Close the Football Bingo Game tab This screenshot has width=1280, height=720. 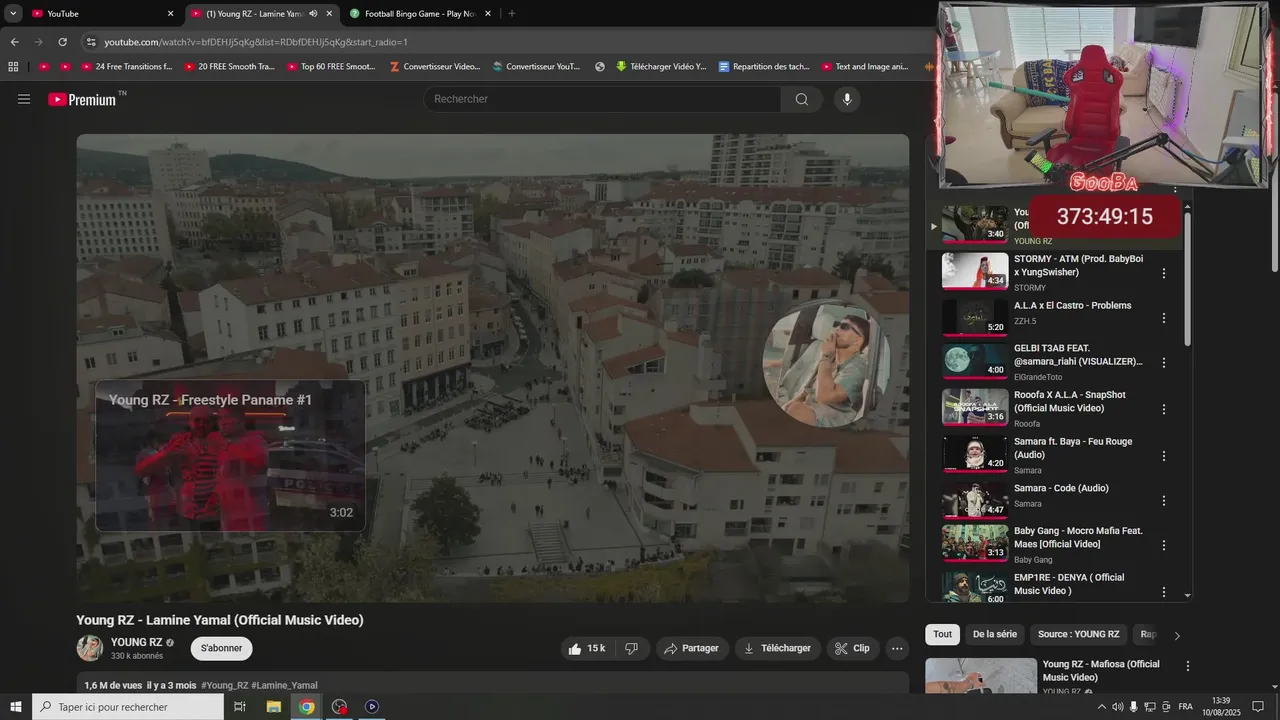tap(488, 14)
